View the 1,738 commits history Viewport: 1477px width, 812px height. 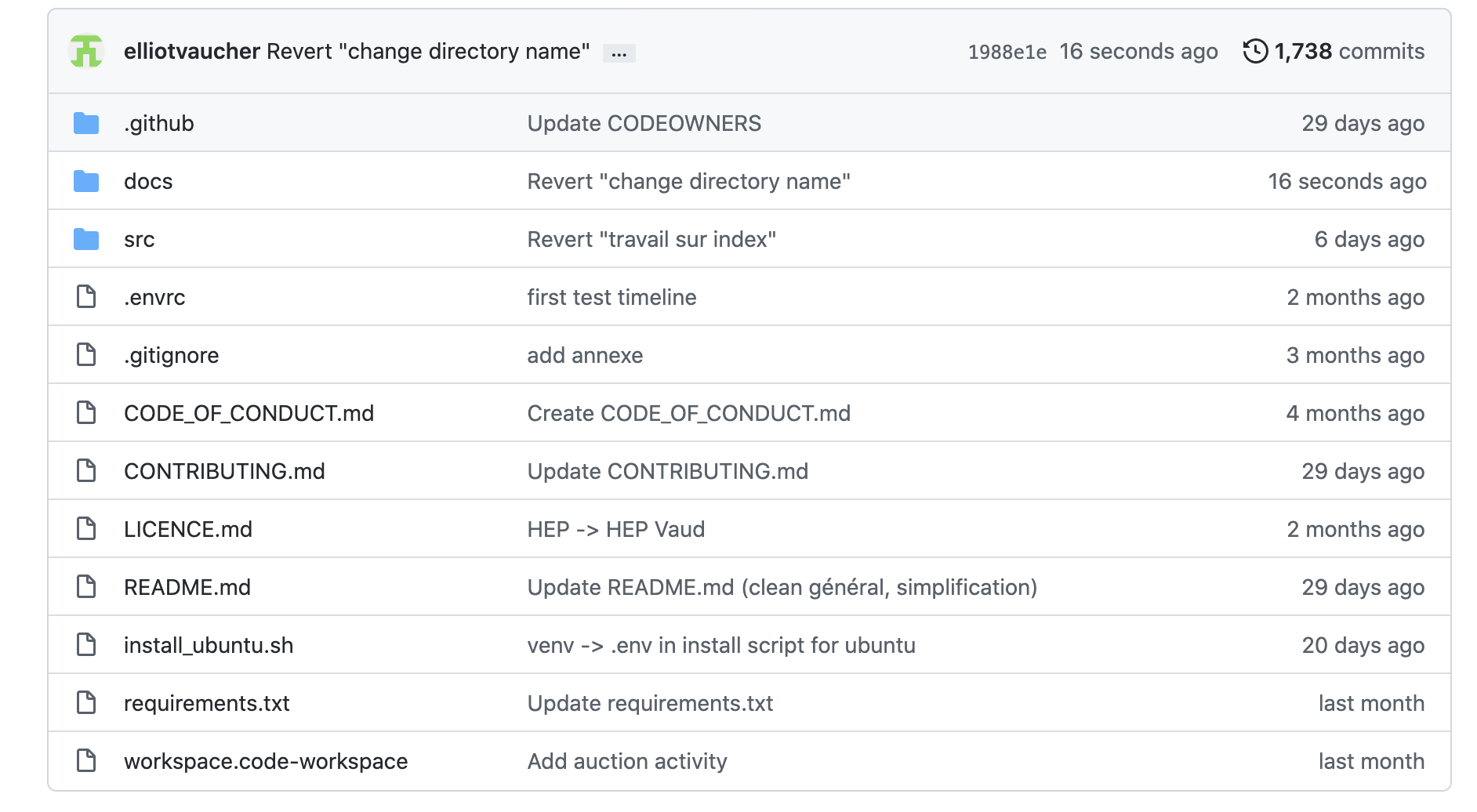(1348, 52)
